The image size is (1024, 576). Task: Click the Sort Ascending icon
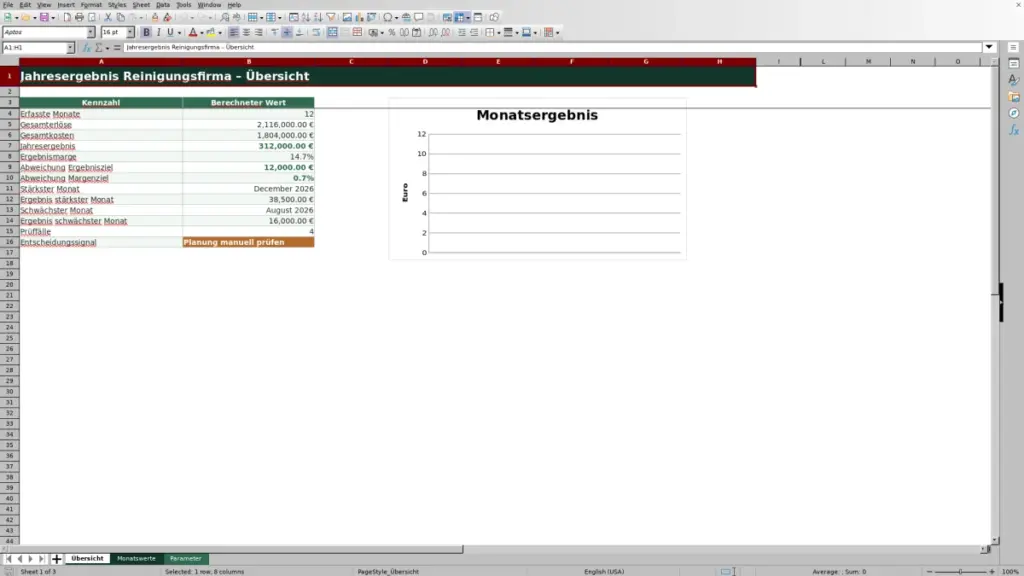[x=306, y=17]
